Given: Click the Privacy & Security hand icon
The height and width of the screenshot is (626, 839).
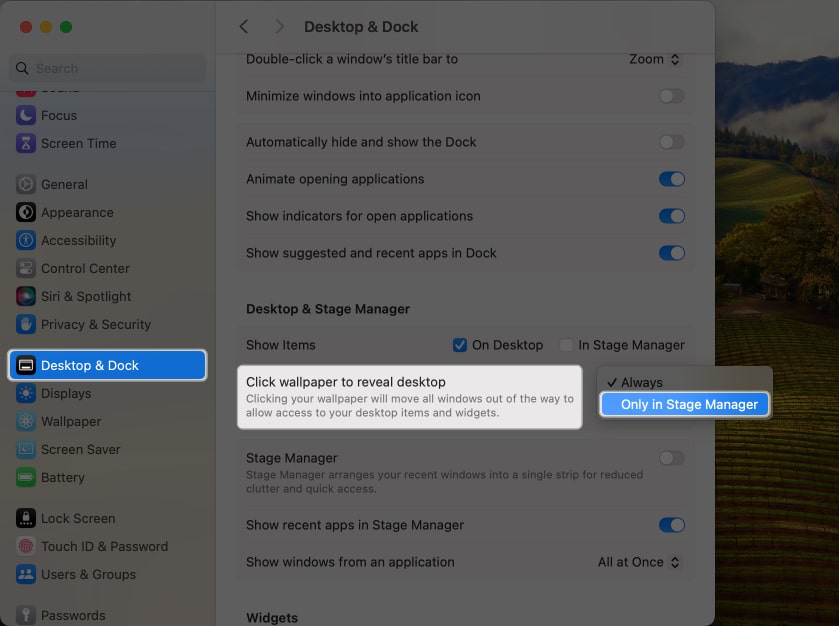Looking at the screenshot, I should (26, 324).
